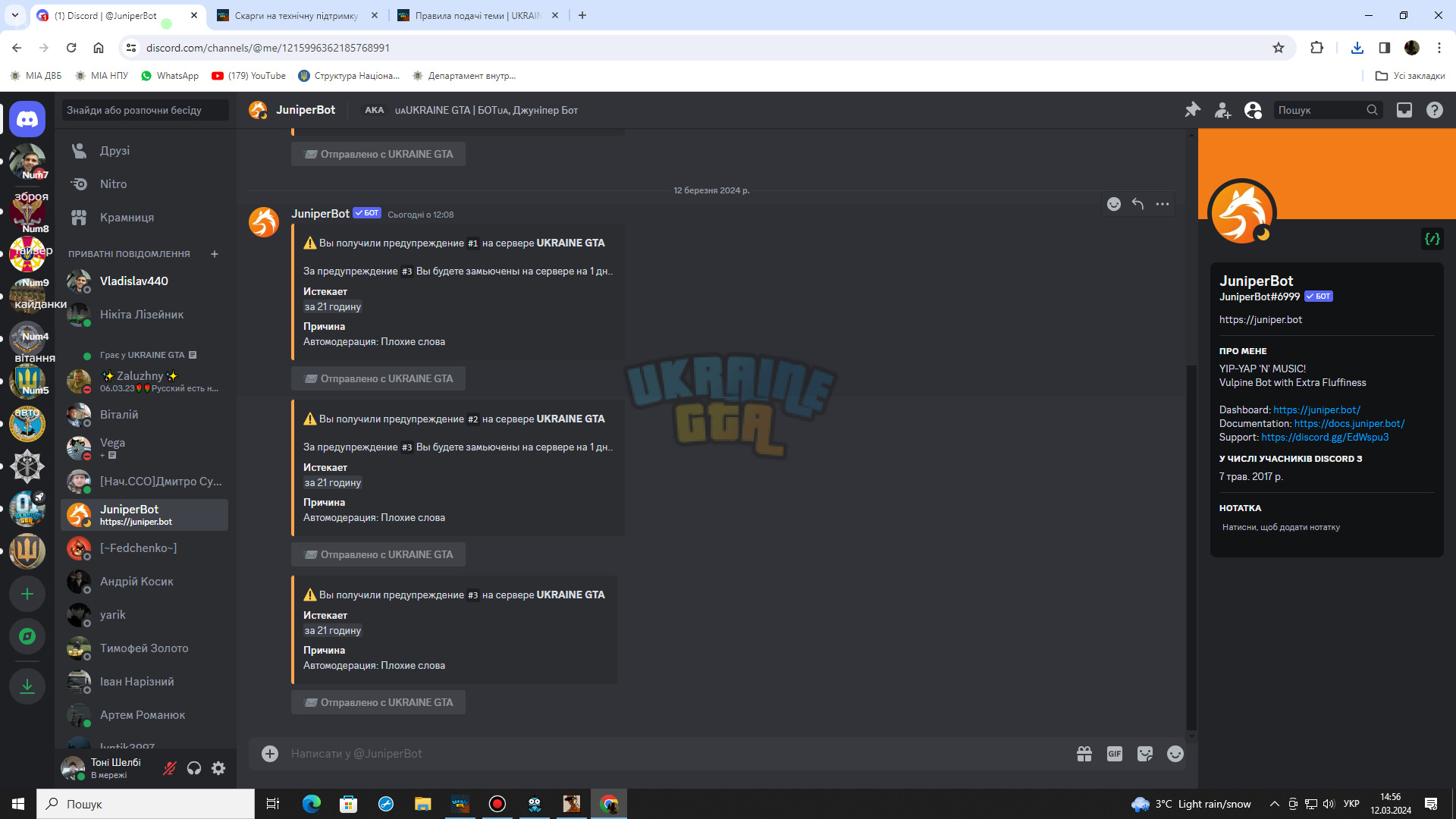1456x819 pixels.
Task: Click JuniperBot avatar in the profile panel
Action: (1241, 212)
